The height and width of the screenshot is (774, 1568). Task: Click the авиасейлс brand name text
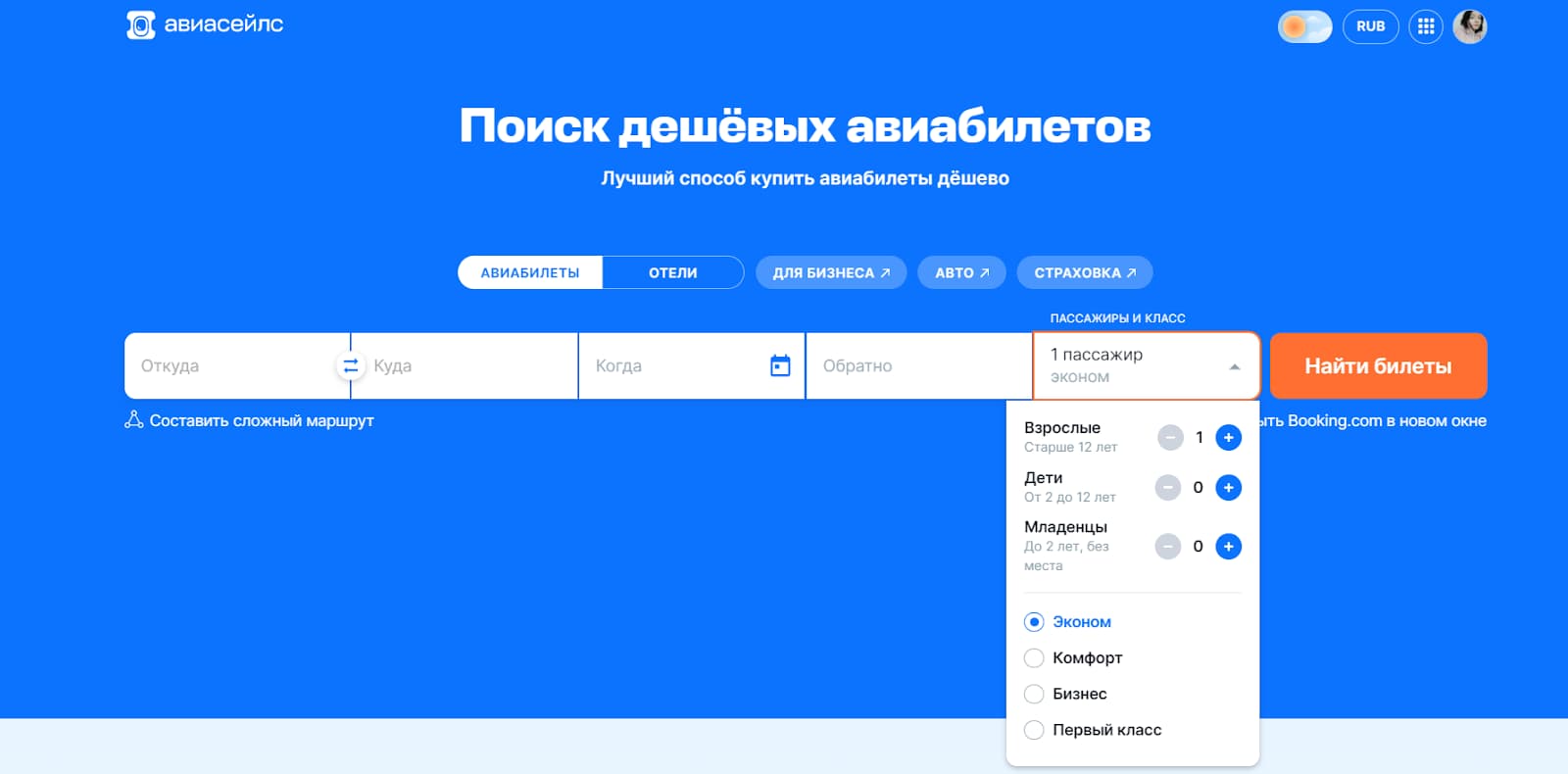(223, 24)
